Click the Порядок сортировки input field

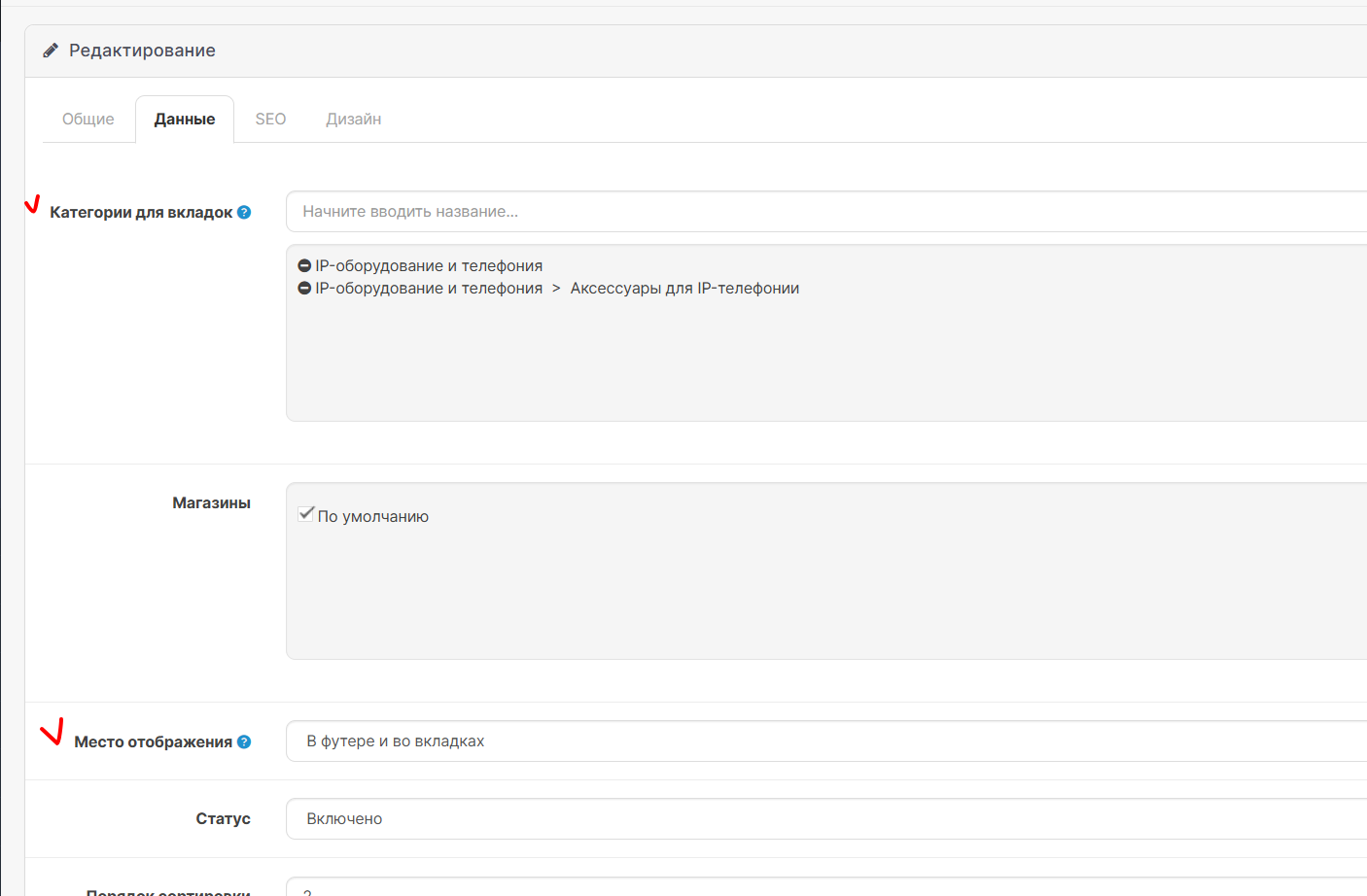[826, 888]
